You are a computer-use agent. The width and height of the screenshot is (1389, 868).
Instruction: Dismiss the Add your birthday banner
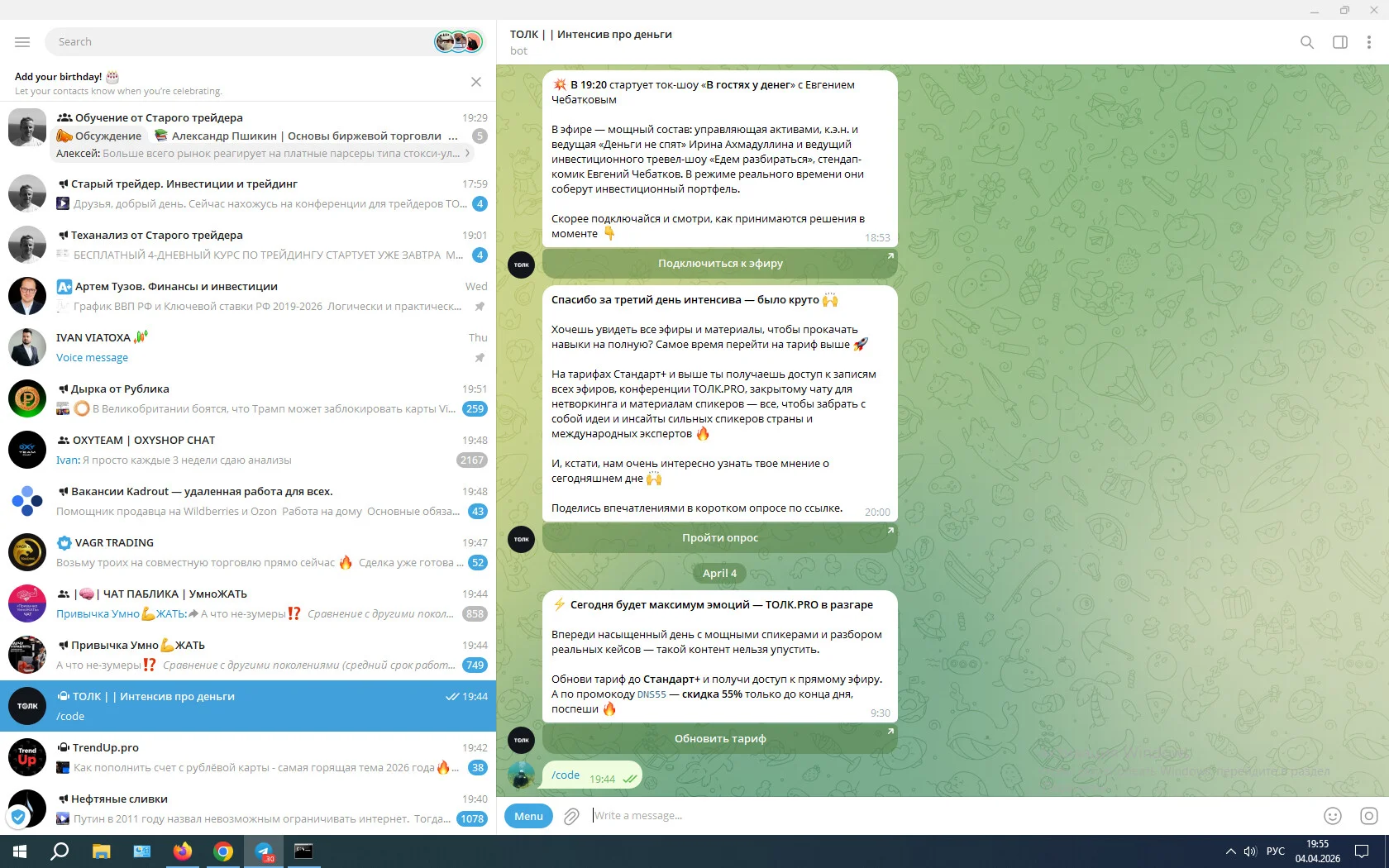pyautogui.click(x=476, y=82)
